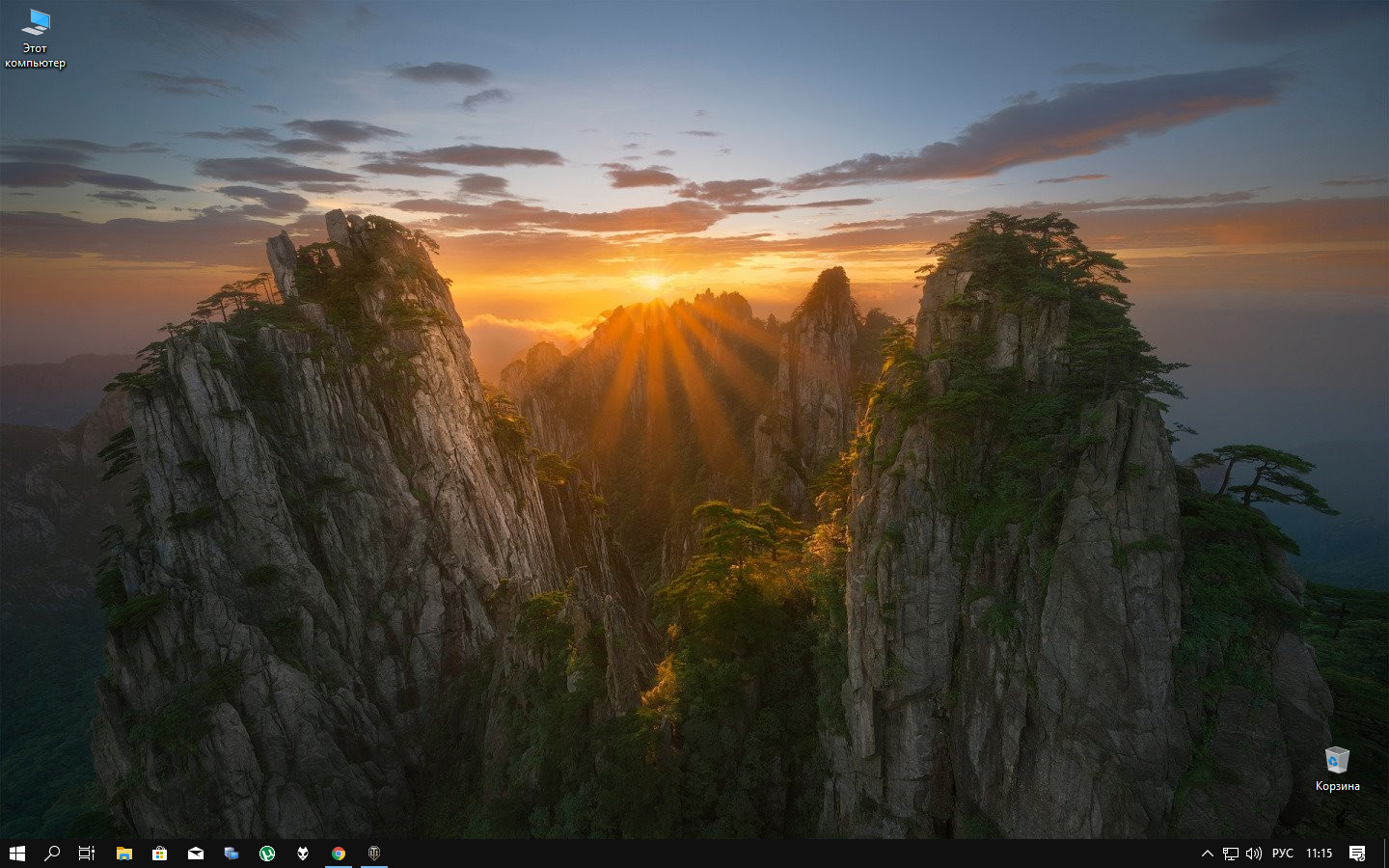1389x868 pixels.
Task: Switch to Google Chrome on the taskbar
Action: point(339,854)
